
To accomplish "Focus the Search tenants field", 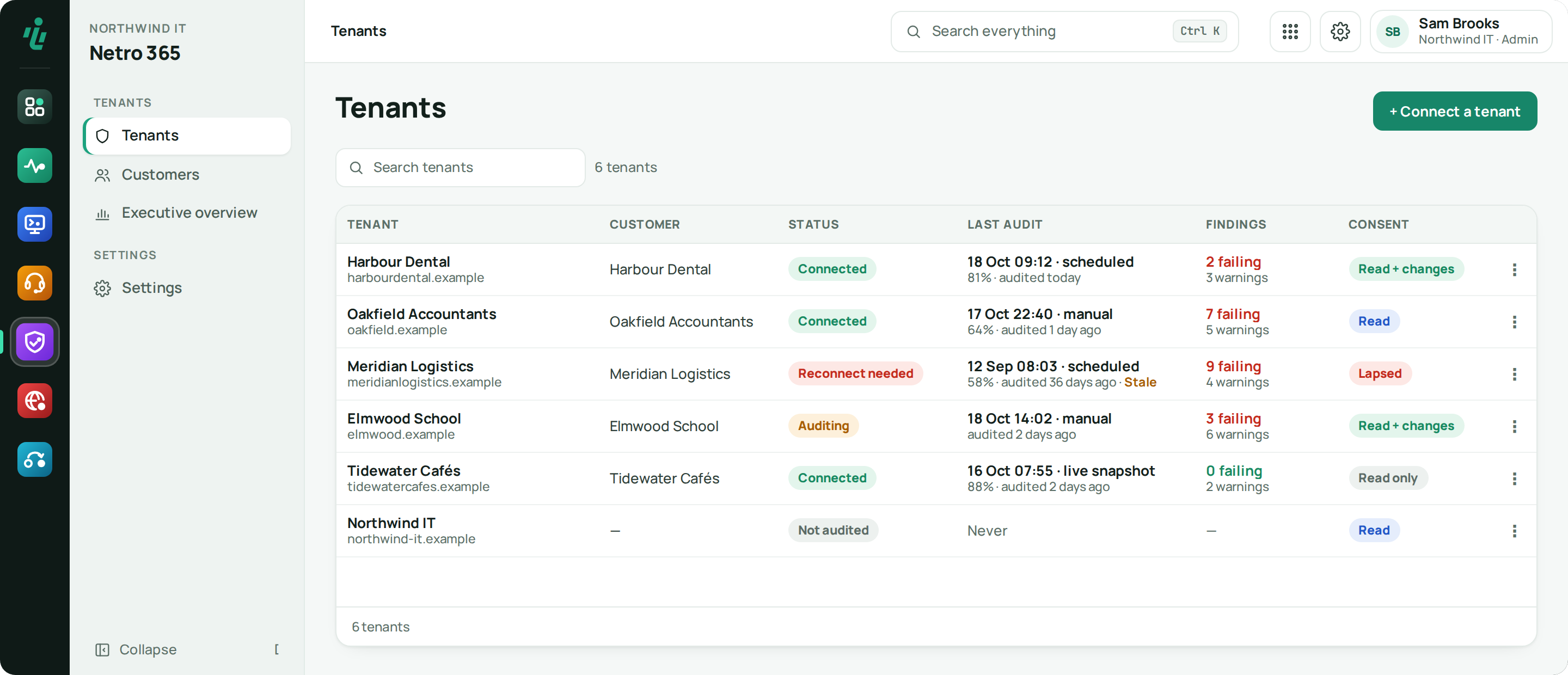I will (x=460, y=167).
